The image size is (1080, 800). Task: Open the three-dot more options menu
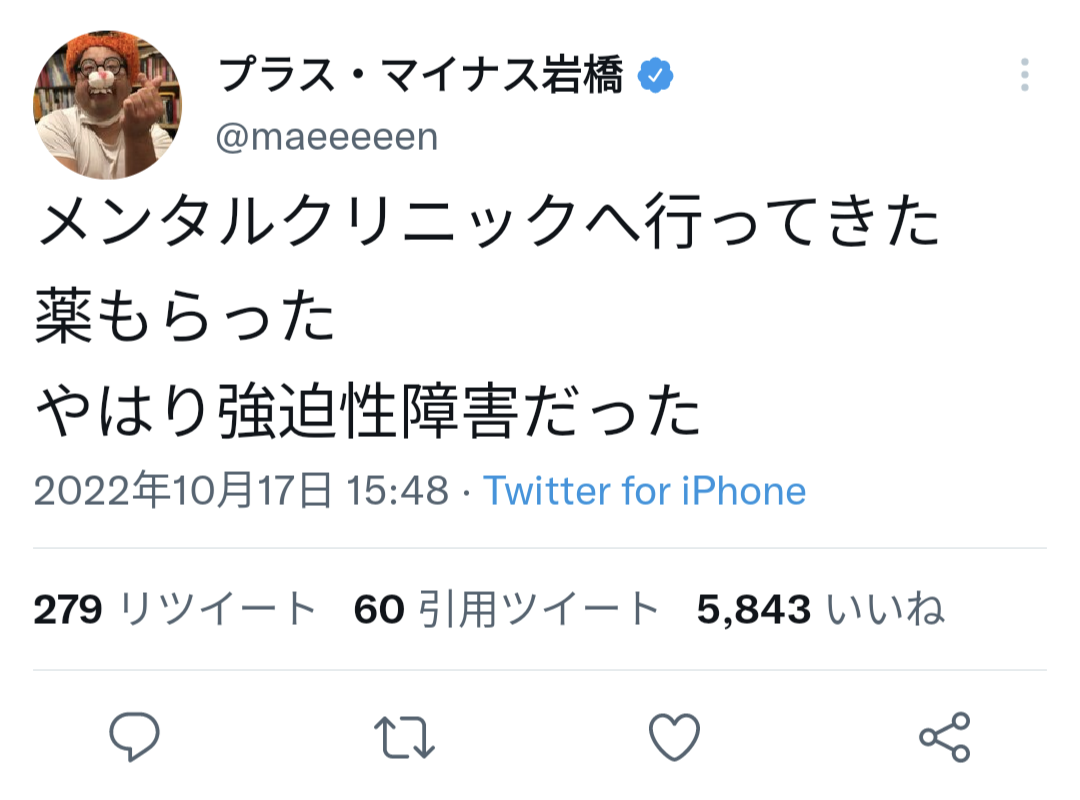click(1025, 74)
